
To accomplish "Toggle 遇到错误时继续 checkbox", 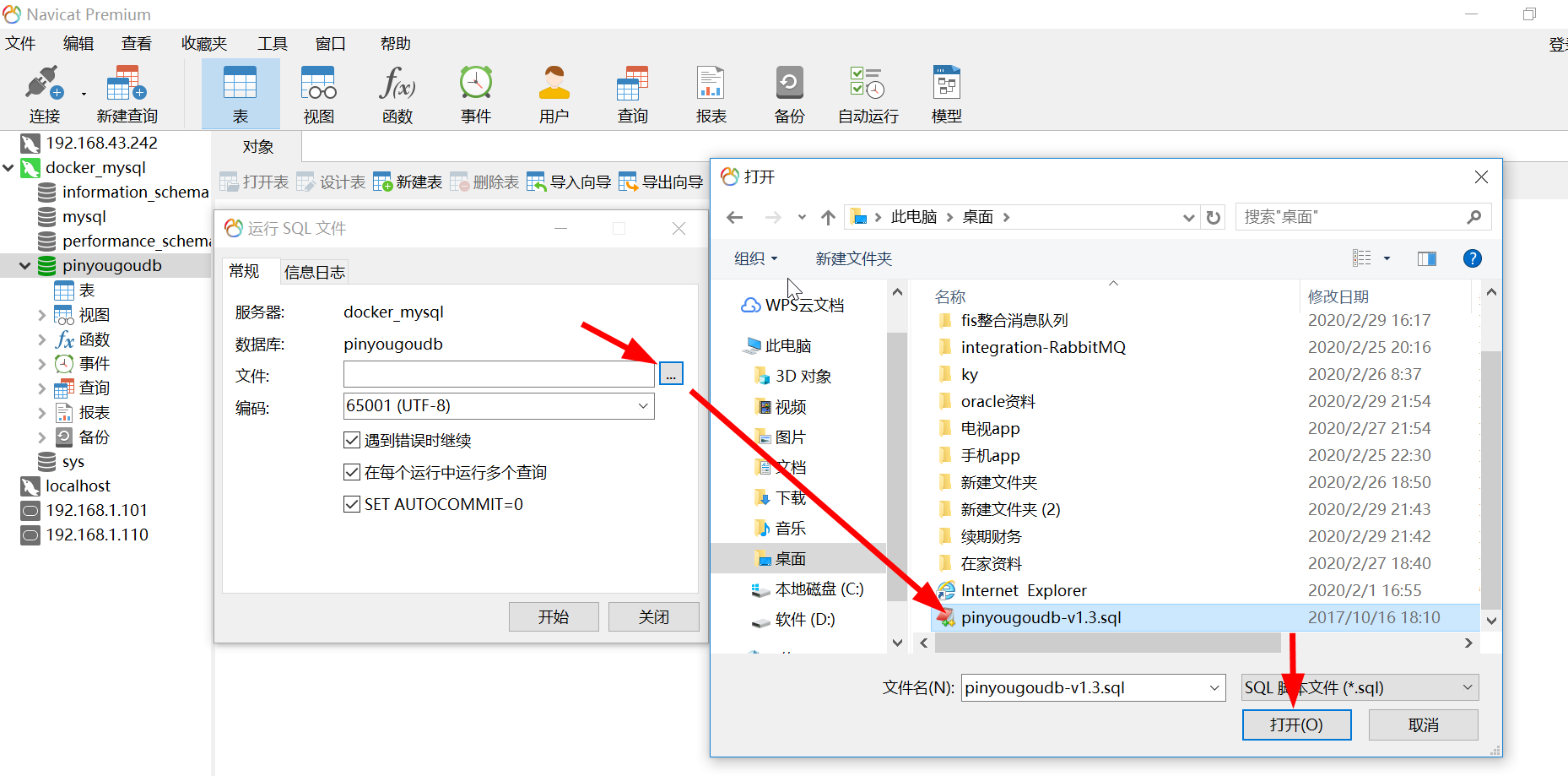I will coord(352,440).
